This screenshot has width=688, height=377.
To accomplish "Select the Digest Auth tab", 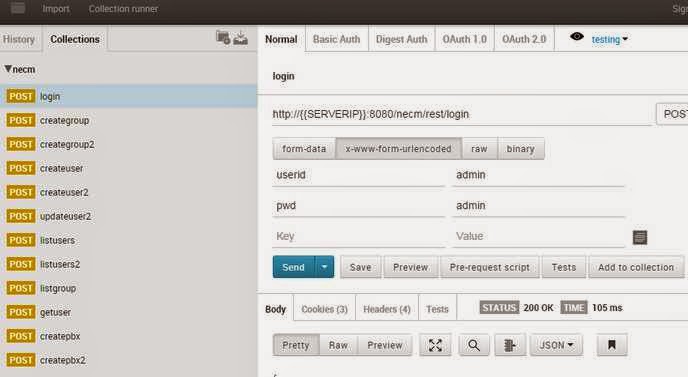I will [401, 39].
